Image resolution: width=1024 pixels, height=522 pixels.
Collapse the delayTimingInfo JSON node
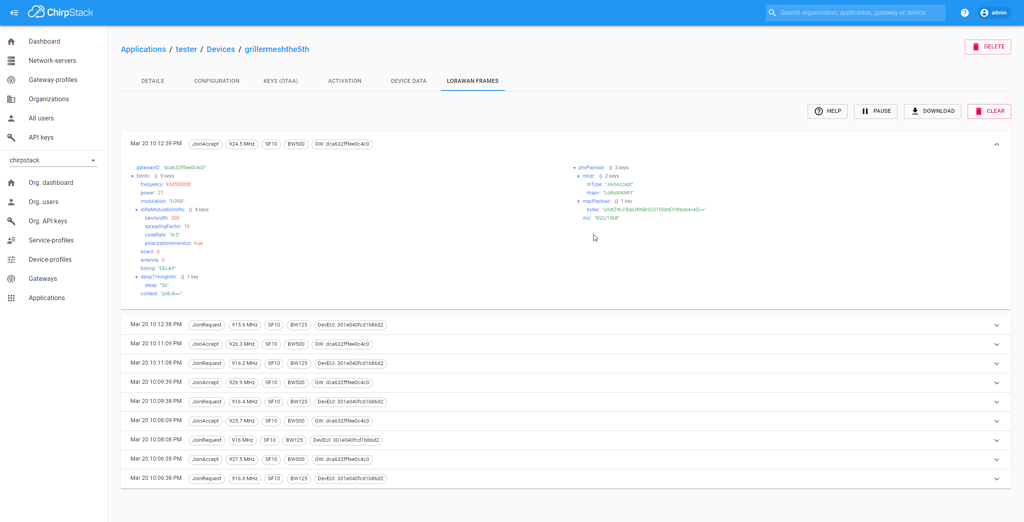136,277
